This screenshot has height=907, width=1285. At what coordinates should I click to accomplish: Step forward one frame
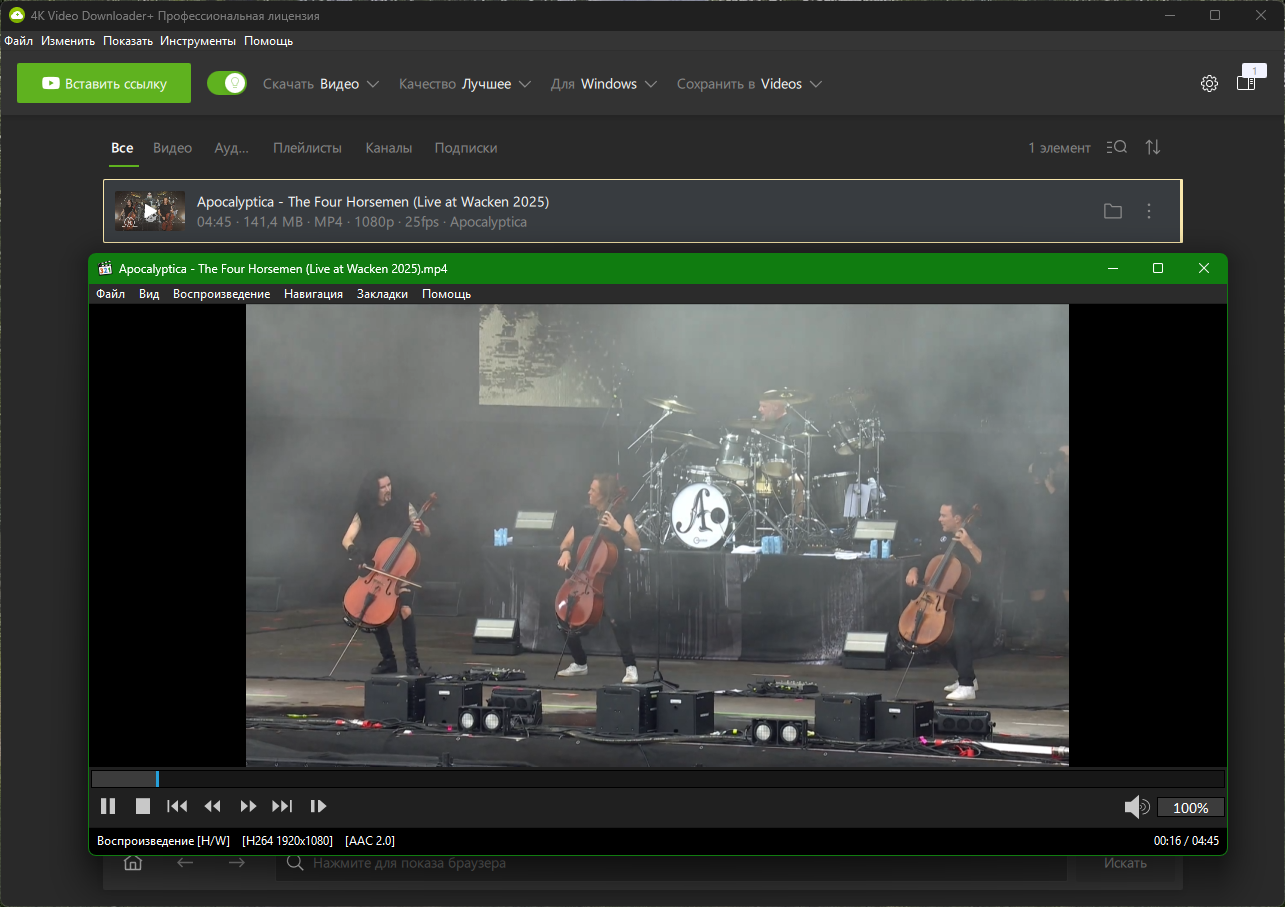pos(319,806)
